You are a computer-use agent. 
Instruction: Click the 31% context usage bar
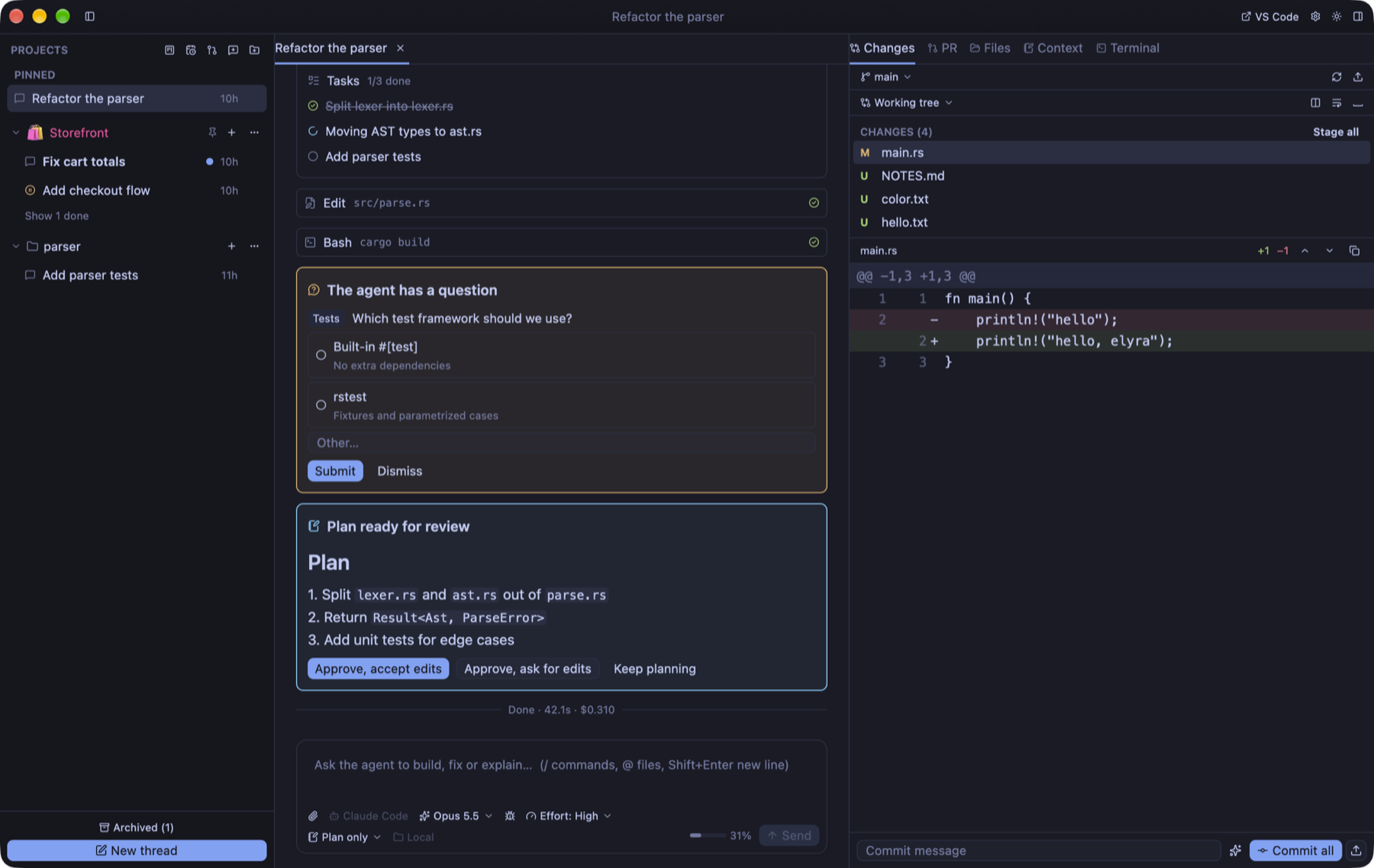tap(720, 836)
